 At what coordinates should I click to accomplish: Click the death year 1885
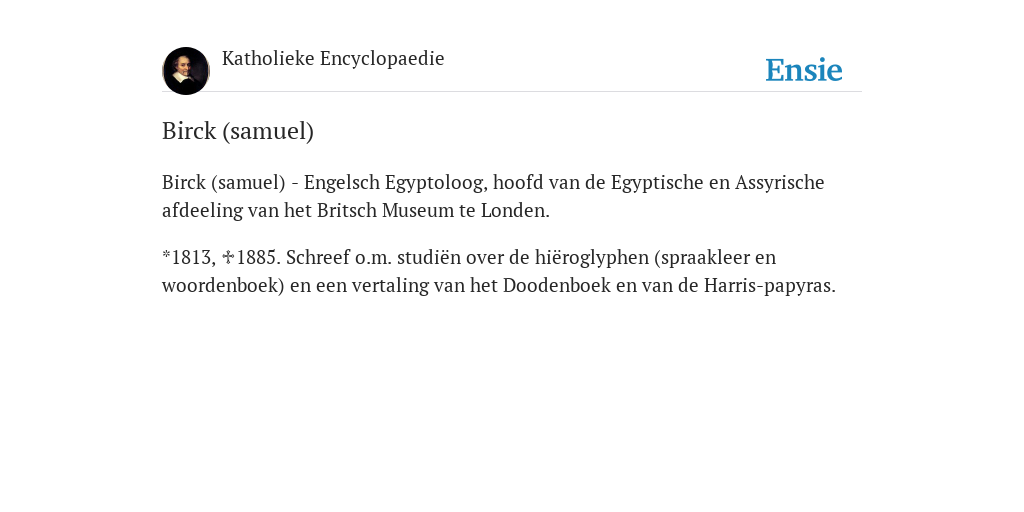coord(258,257)
